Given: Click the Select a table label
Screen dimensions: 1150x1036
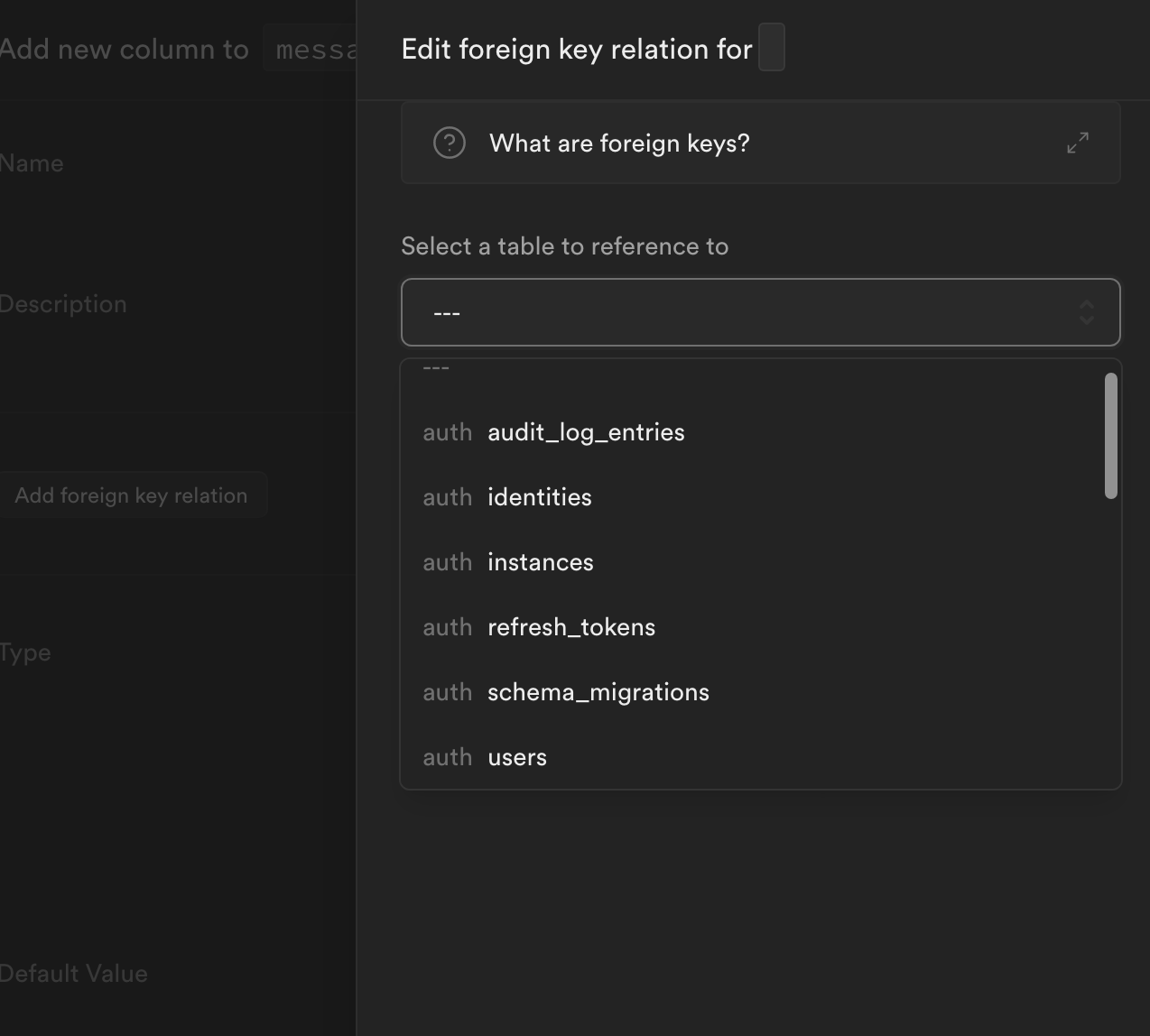Looking at the screenshot, I should tap(564, 246).
